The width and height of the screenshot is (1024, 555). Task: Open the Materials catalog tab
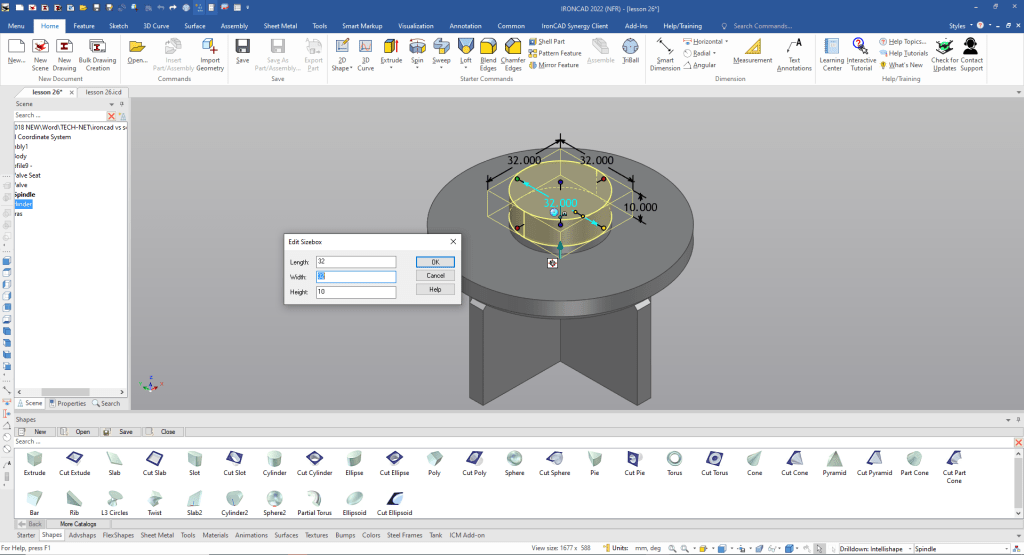click(x=215, y=535)
